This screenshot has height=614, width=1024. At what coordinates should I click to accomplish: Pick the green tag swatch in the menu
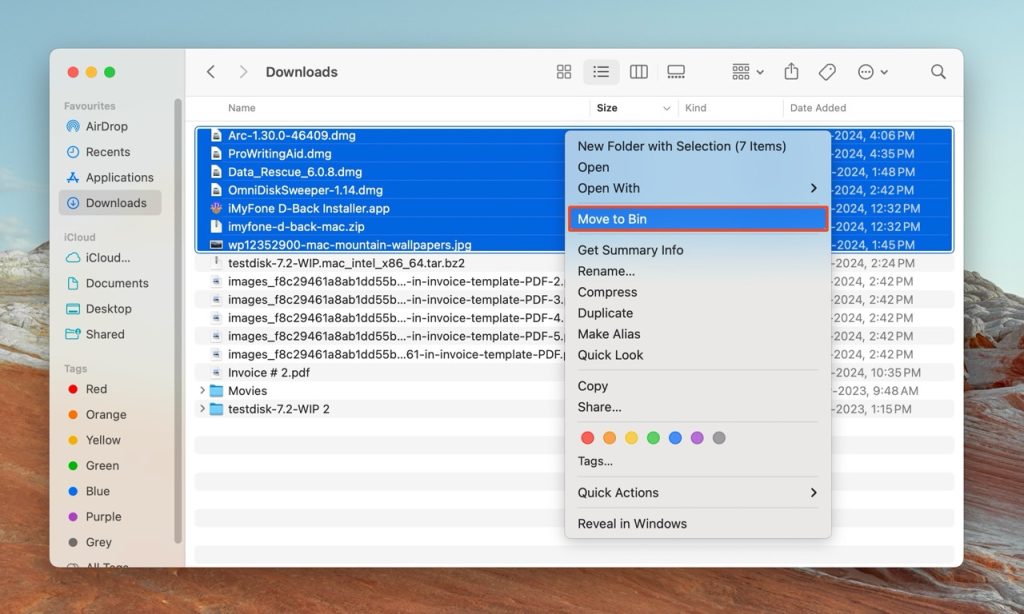(653, 437)
